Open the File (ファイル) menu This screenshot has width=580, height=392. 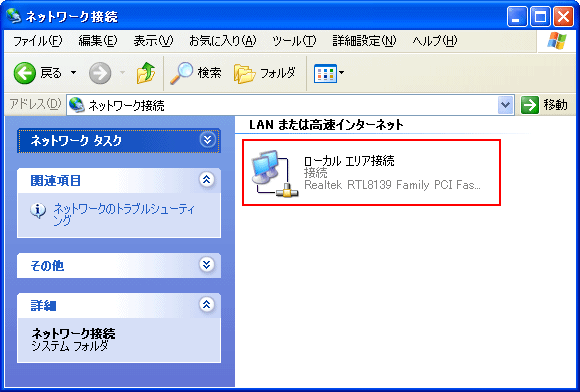[x=37, y=41]
